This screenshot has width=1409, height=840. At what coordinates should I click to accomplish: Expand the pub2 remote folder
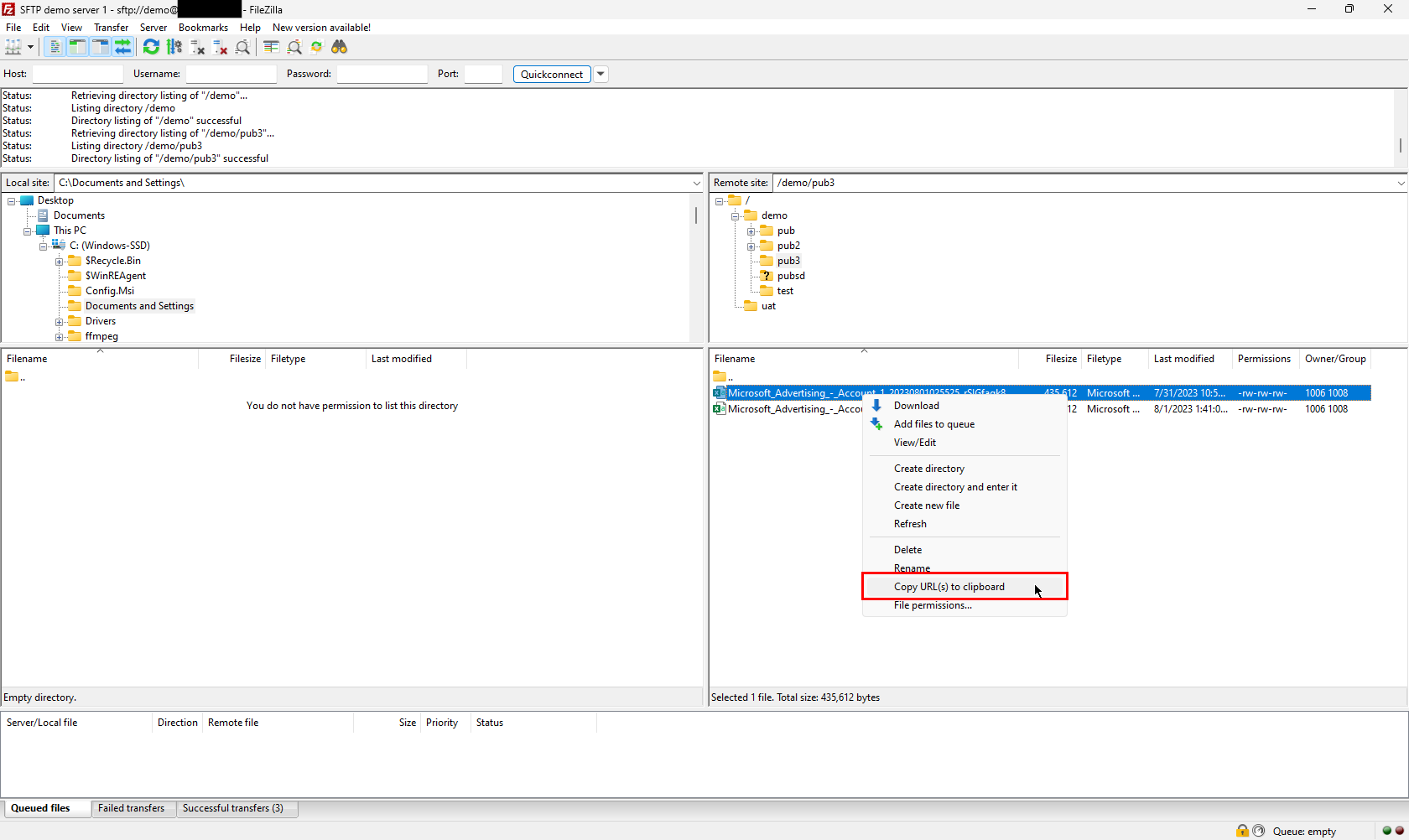point(751,246)
